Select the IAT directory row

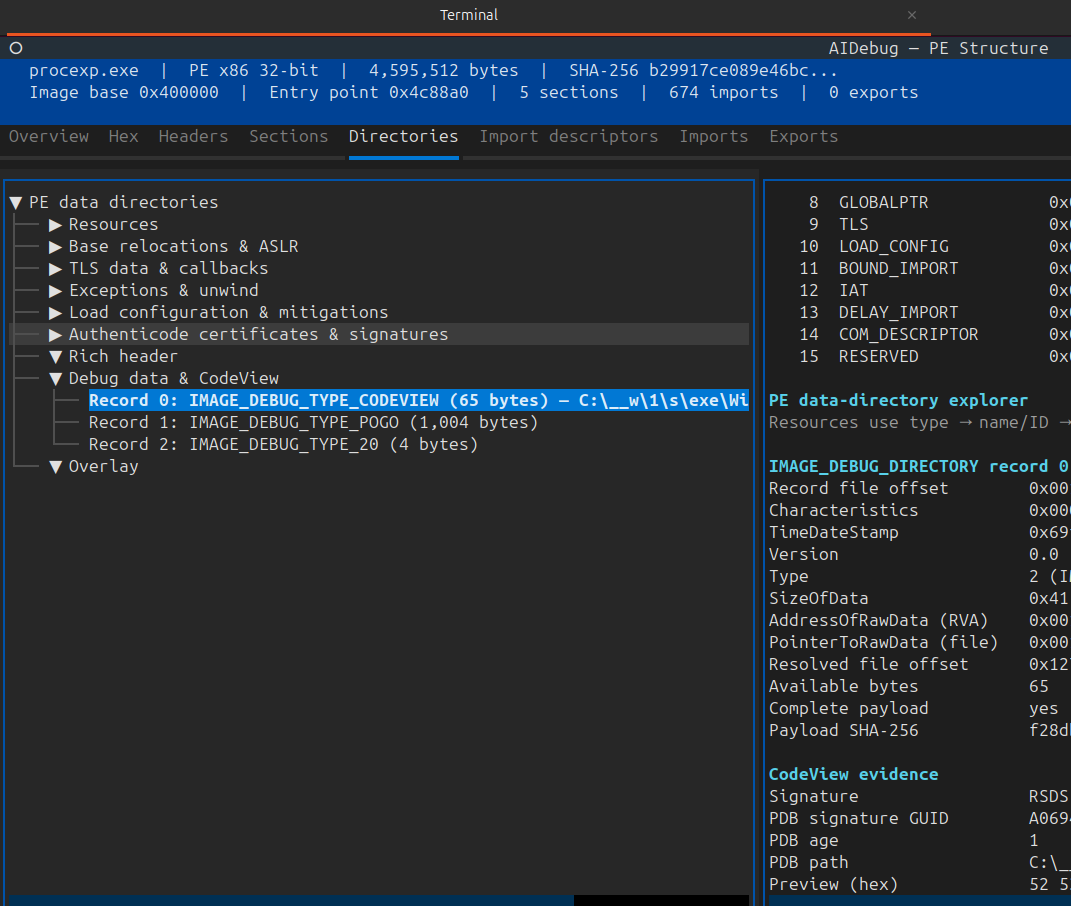pos(917,290)
